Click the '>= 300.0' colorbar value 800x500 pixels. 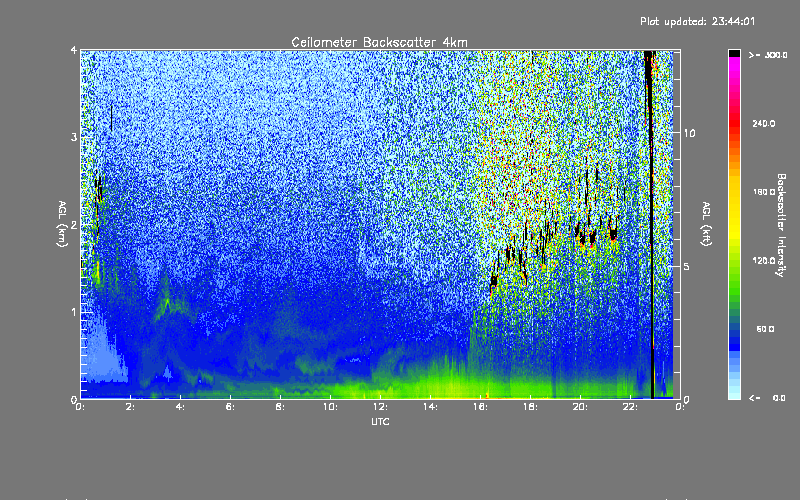pyautogui.click(x=768, y=55)
